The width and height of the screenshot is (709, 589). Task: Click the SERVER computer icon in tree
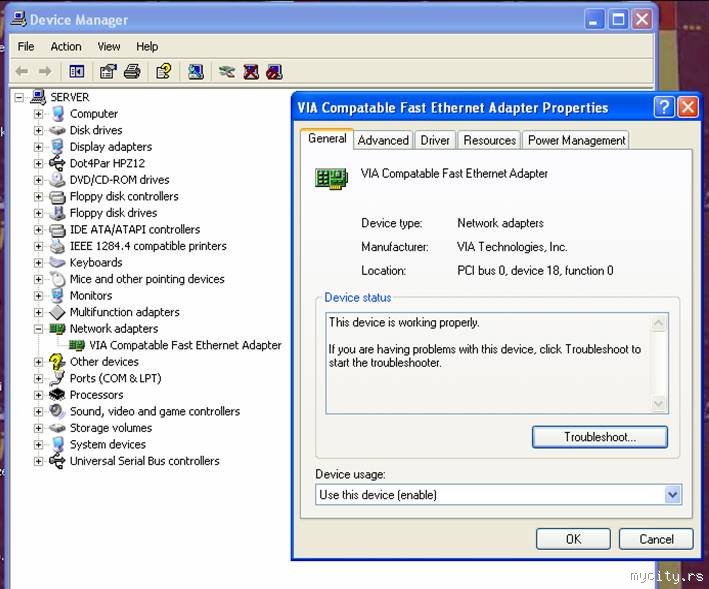coord(38,97)
